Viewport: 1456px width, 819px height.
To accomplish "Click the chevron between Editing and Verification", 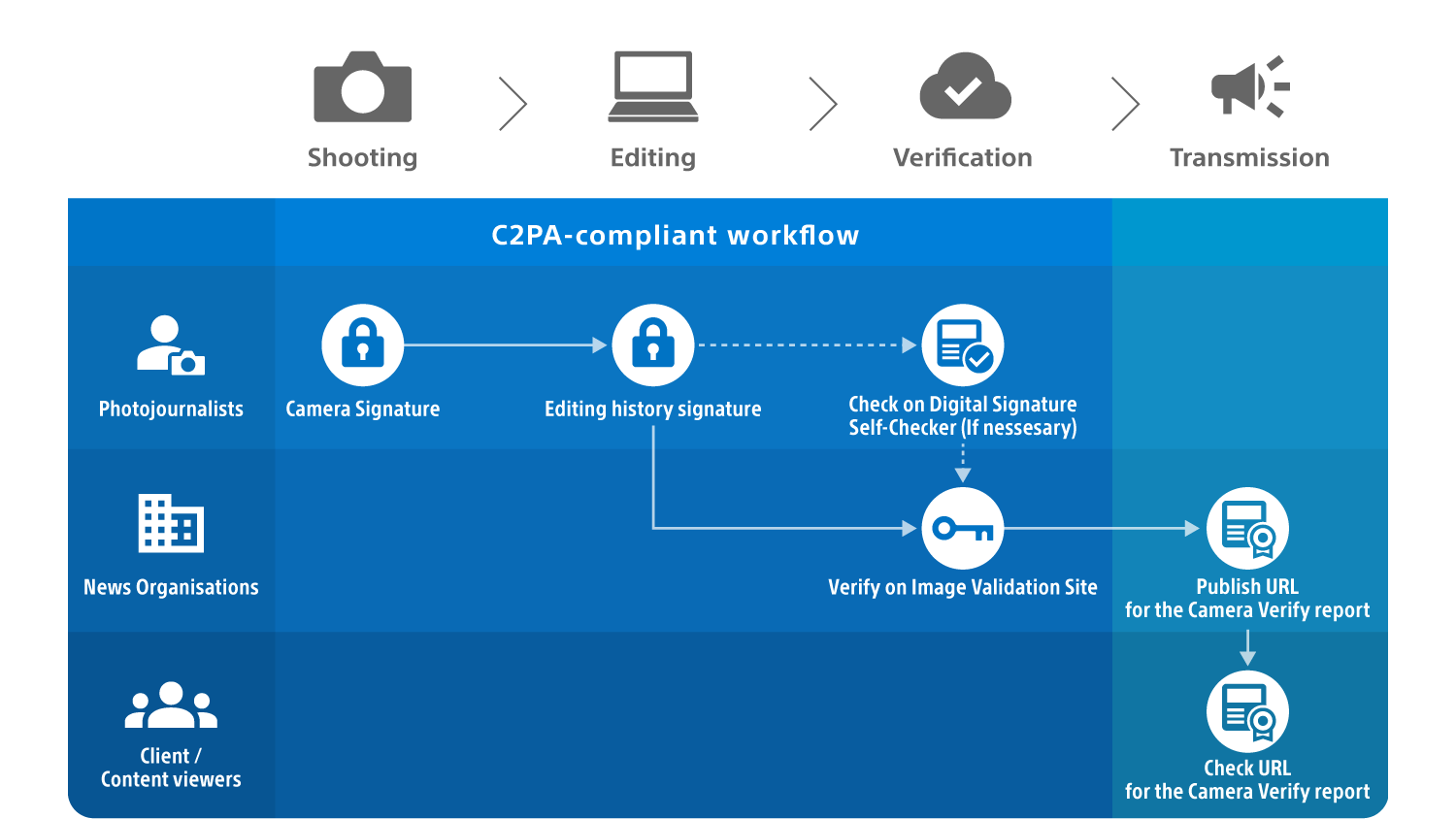I will click(x=823, y=104).
